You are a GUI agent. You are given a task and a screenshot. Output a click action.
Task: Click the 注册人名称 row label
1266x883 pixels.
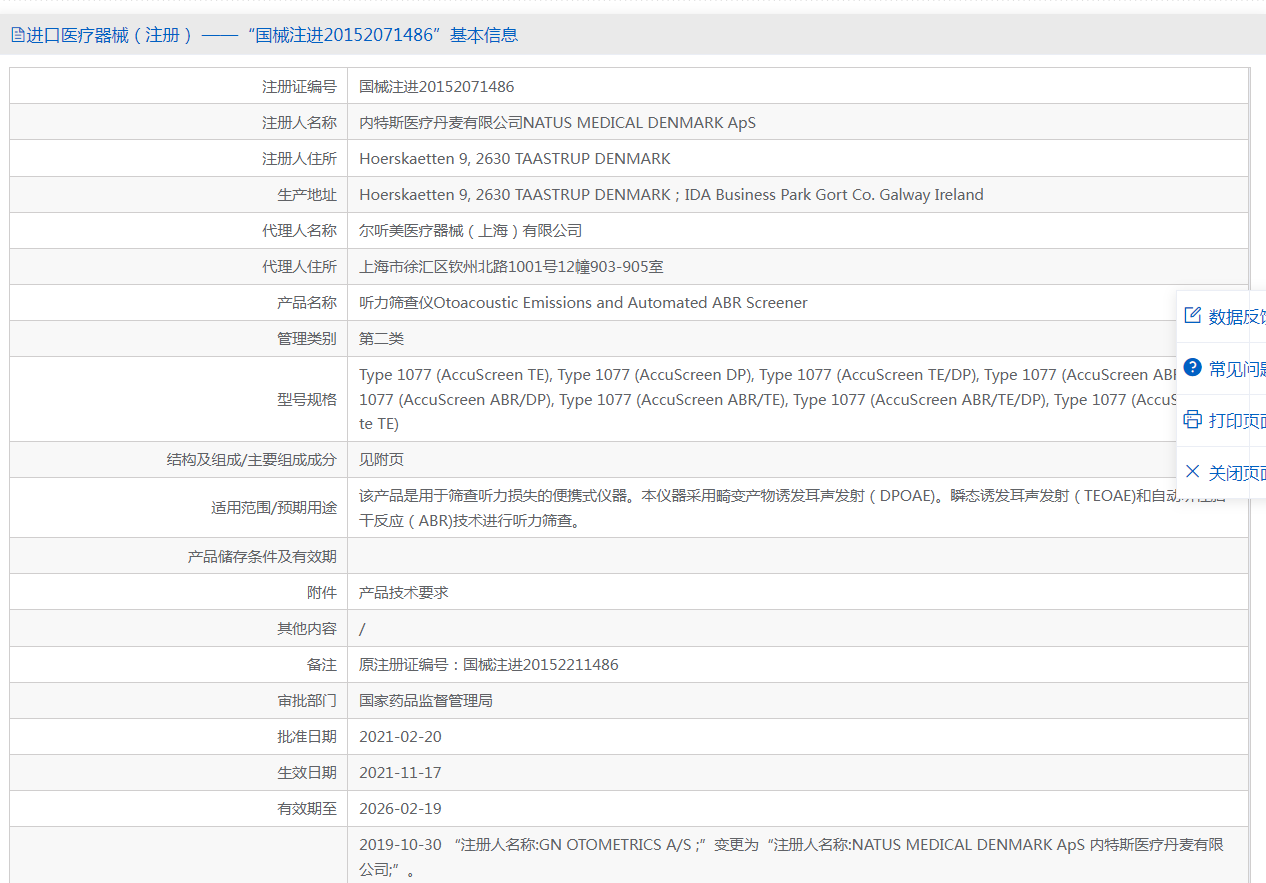299,123
